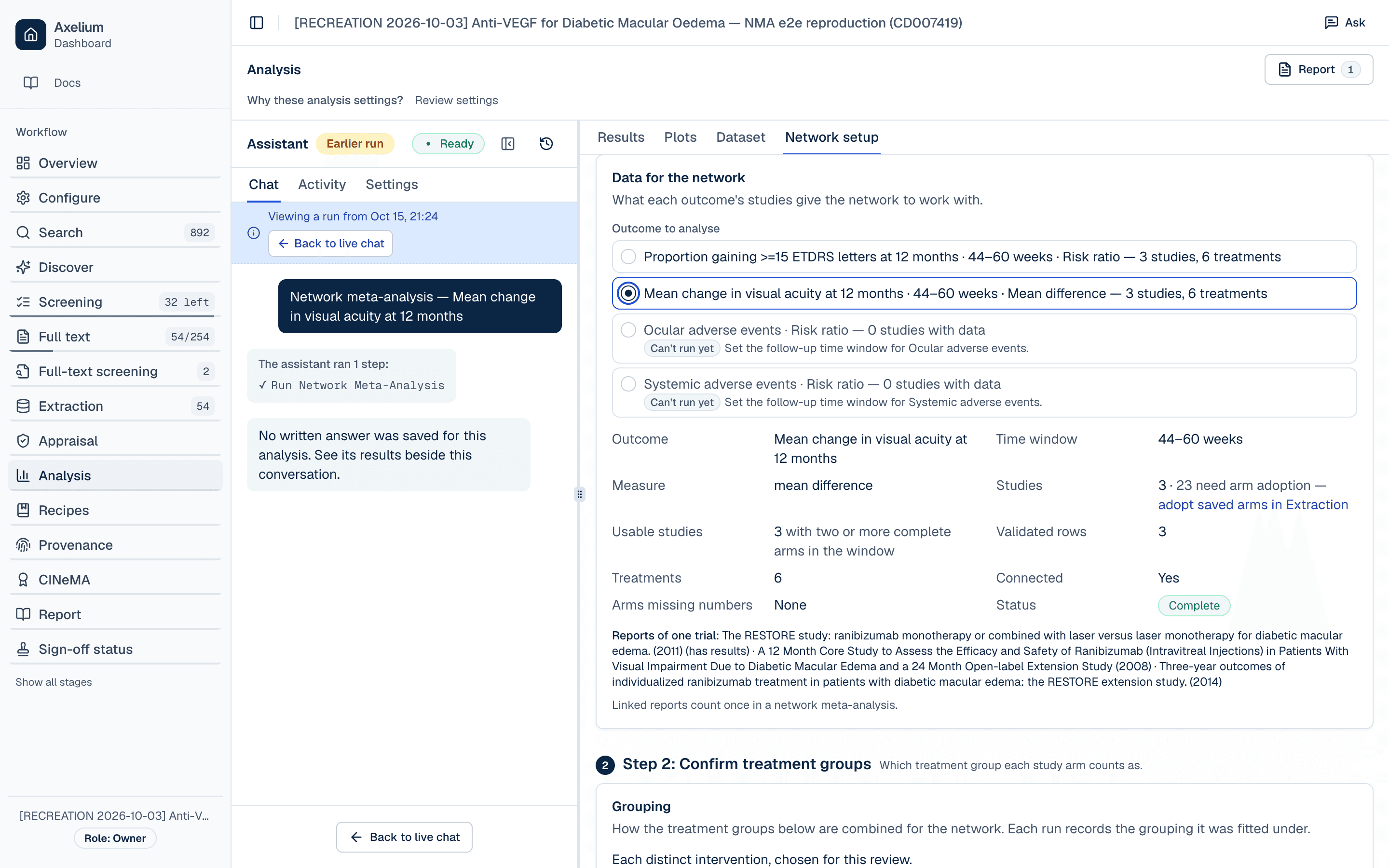Select Proportion gaining >=15 ETDRS letters outcome
Image resolution: width=1389 pixels, height=868 pixels.
click(984, 257)
